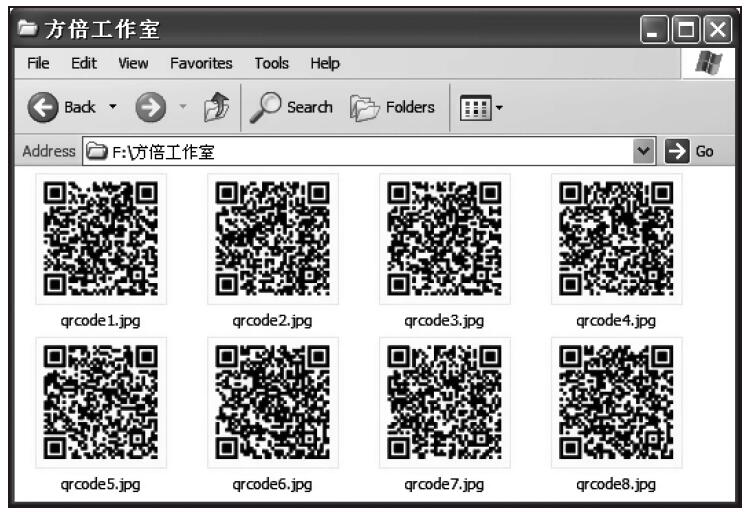The width and height of the screenshot is (748, 512).
Task: Open the File menu
Action: tap(38, 63)
